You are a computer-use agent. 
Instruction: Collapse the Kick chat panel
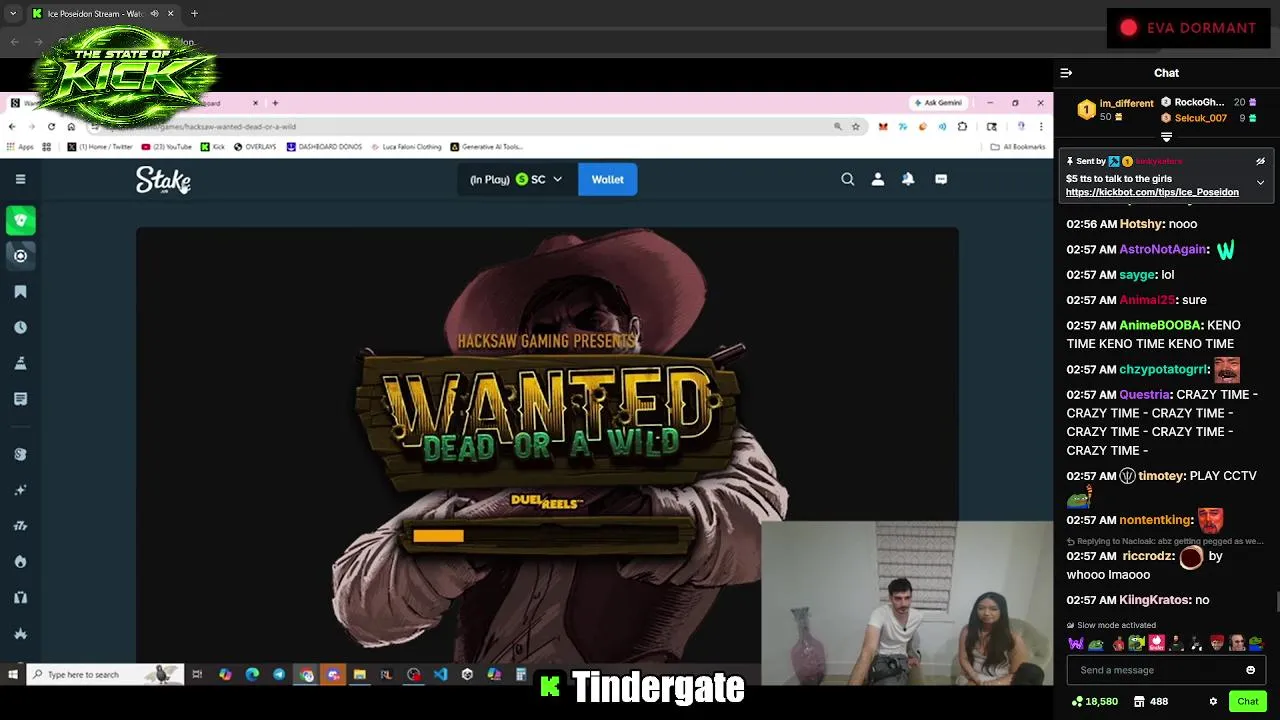(x=1066, y=73)
